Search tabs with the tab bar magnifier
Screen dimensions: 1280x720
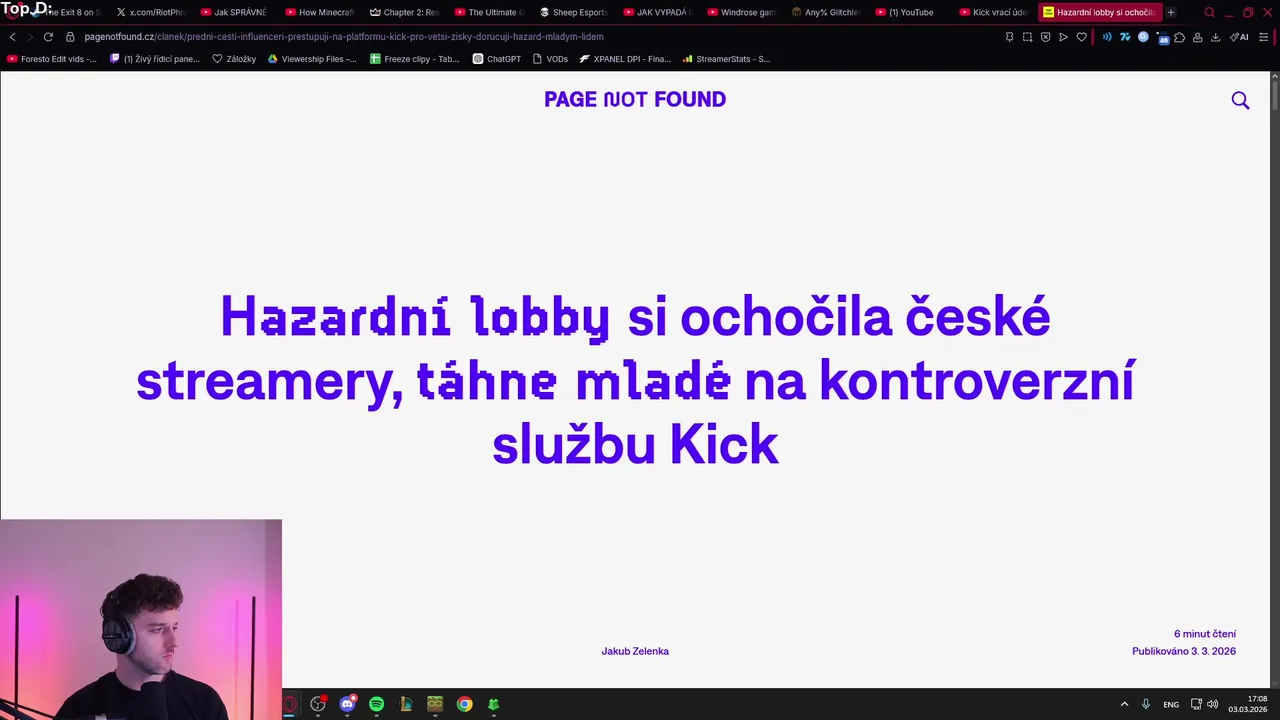coord(1209,12)
